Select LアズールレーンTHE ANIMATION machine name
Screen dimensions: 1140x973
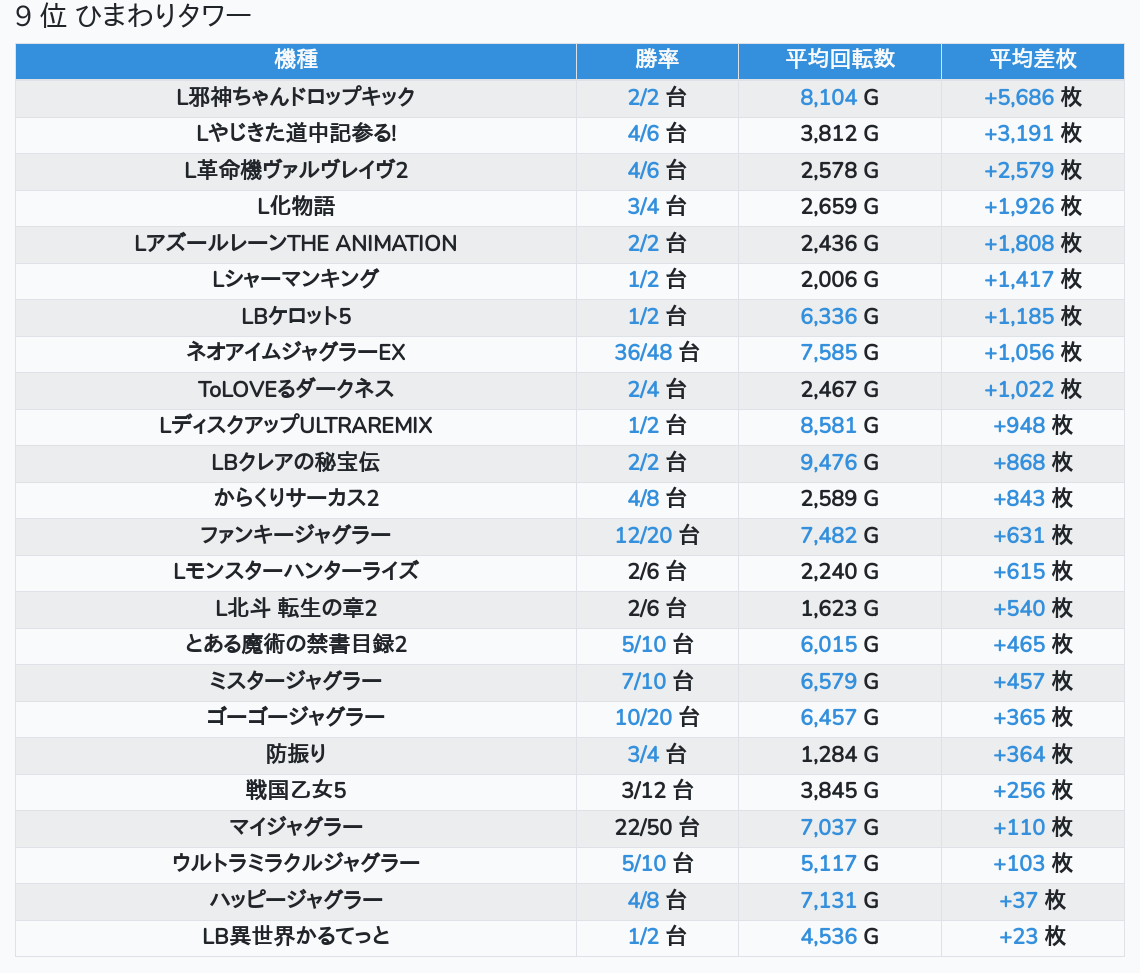point(296,243)
